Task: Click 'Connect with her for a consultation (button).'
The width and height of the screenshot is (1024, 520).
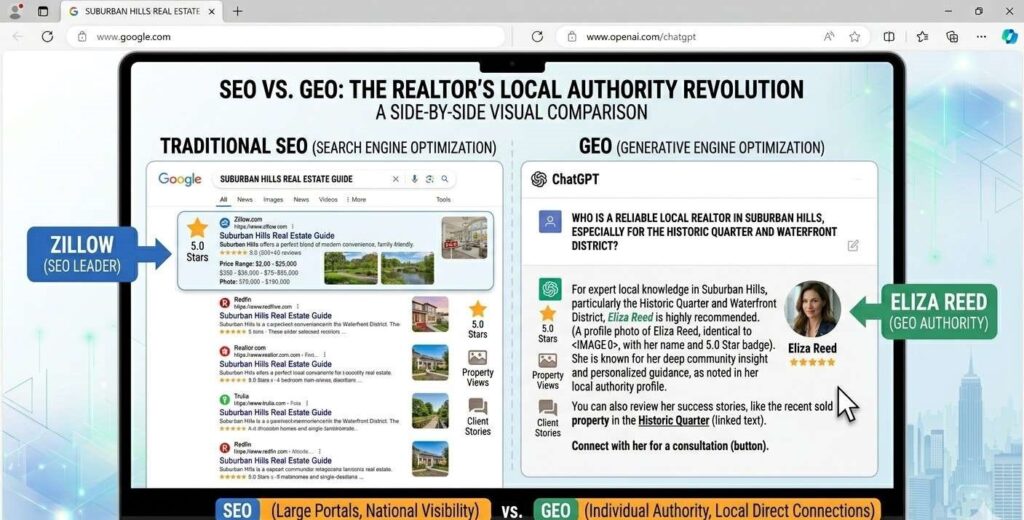Action: coord(670,446)
